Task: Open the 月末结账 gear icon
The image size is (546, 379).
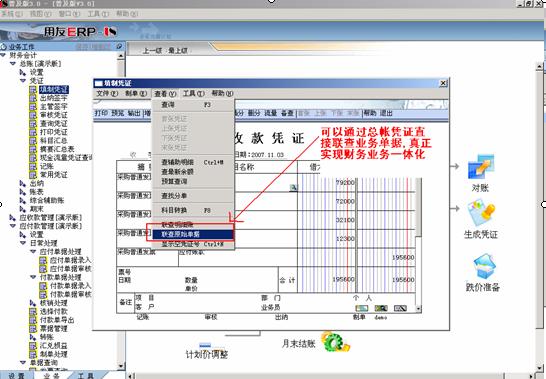Action: pyautogui.click(x=335, y=342)
